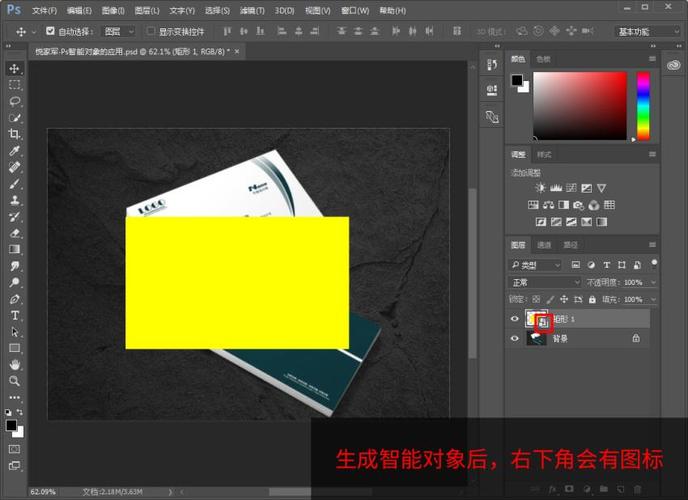Add Levels adjustment
Image resolution: width=688 pixels, height=500 pixels.
point(556,188)
